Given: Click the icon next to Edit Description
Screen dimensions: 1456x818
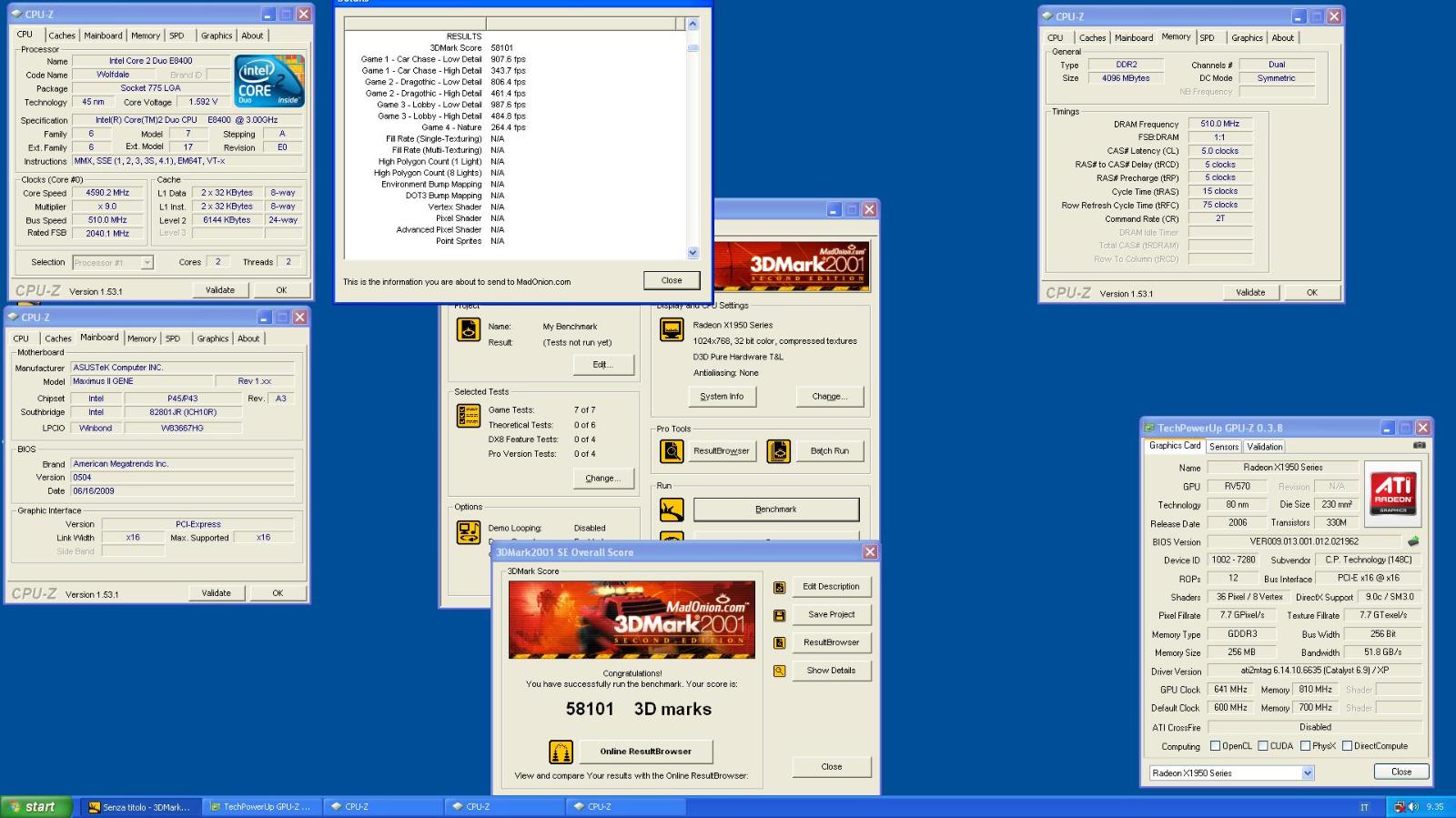Looking at the screenshot, I should pos(779,588).
